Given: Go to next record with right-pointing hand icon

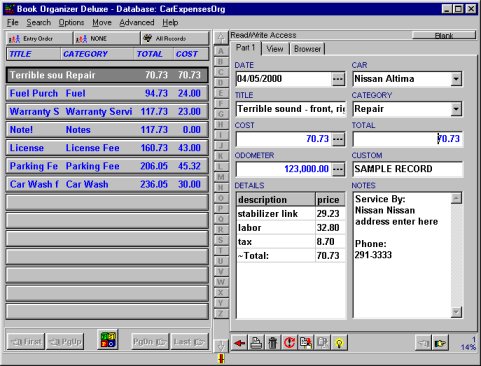Looking at the screenshot, I should click(440, 343).
